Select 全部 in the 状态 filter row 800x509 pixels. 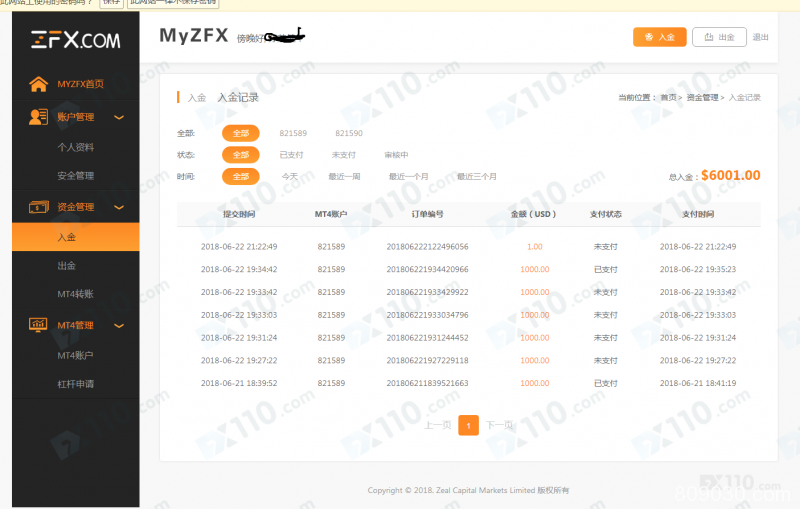tap(241, 155)
